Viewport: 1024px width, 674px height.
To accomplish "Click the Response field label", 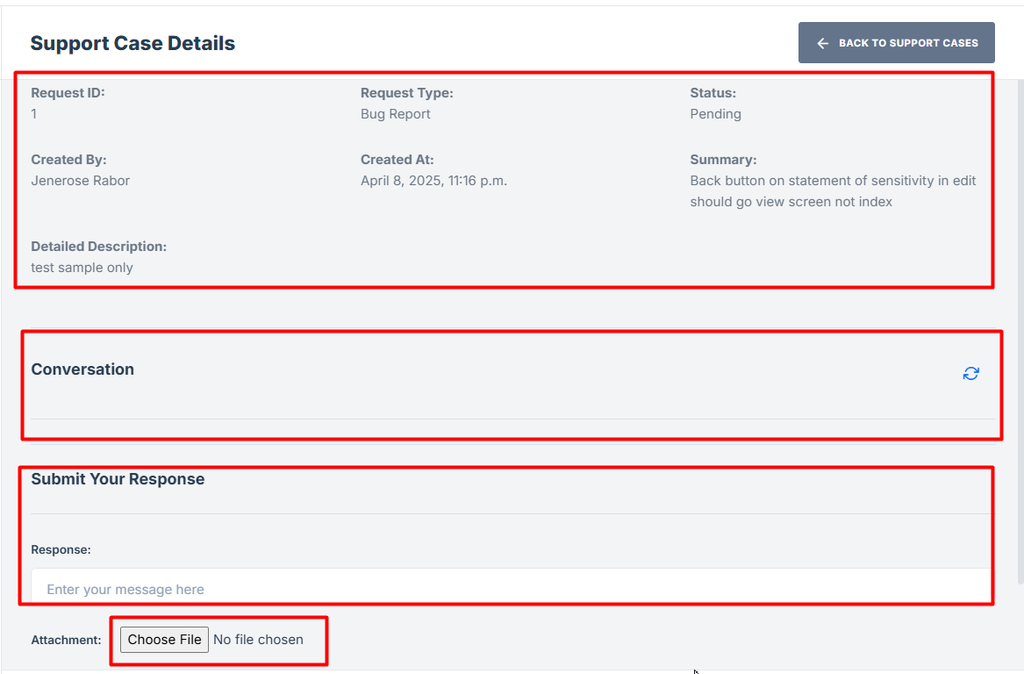I will 61,549.
